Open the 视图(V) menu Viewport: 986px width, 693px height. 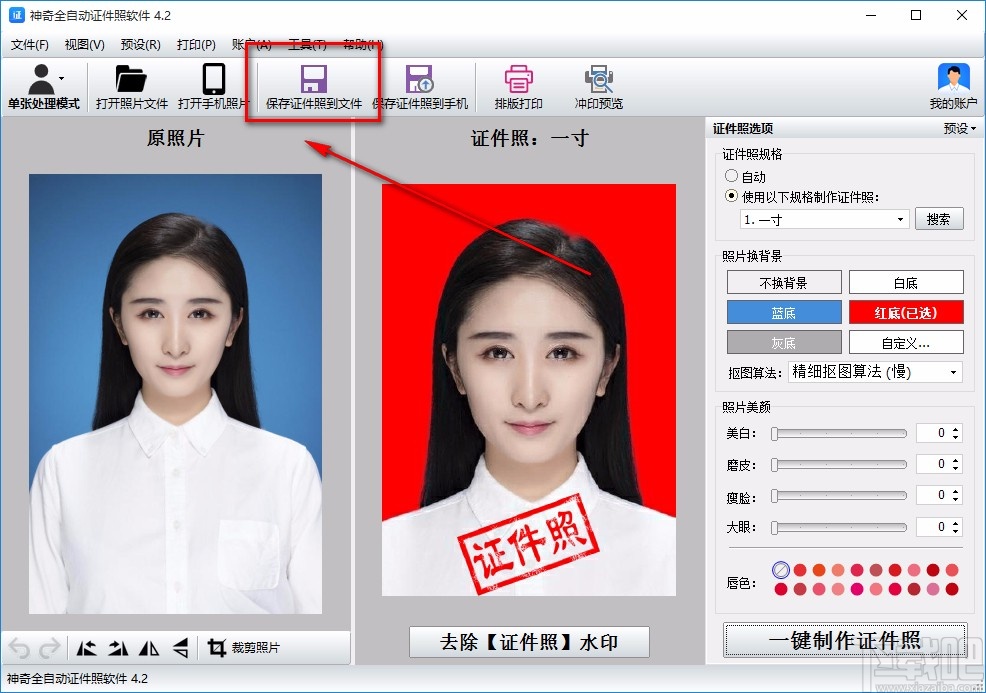84,45
